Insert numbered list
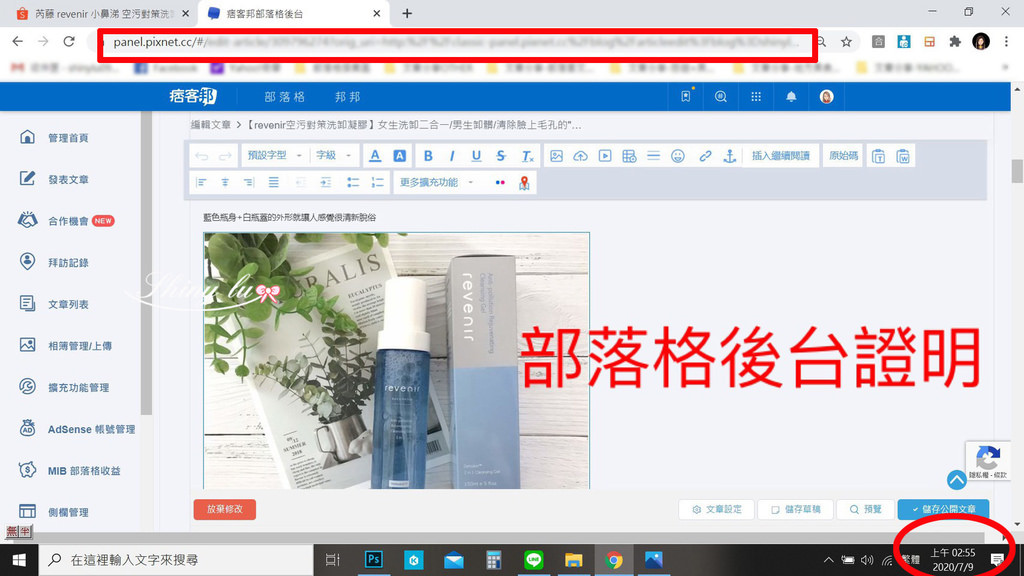 click(377, 183)
